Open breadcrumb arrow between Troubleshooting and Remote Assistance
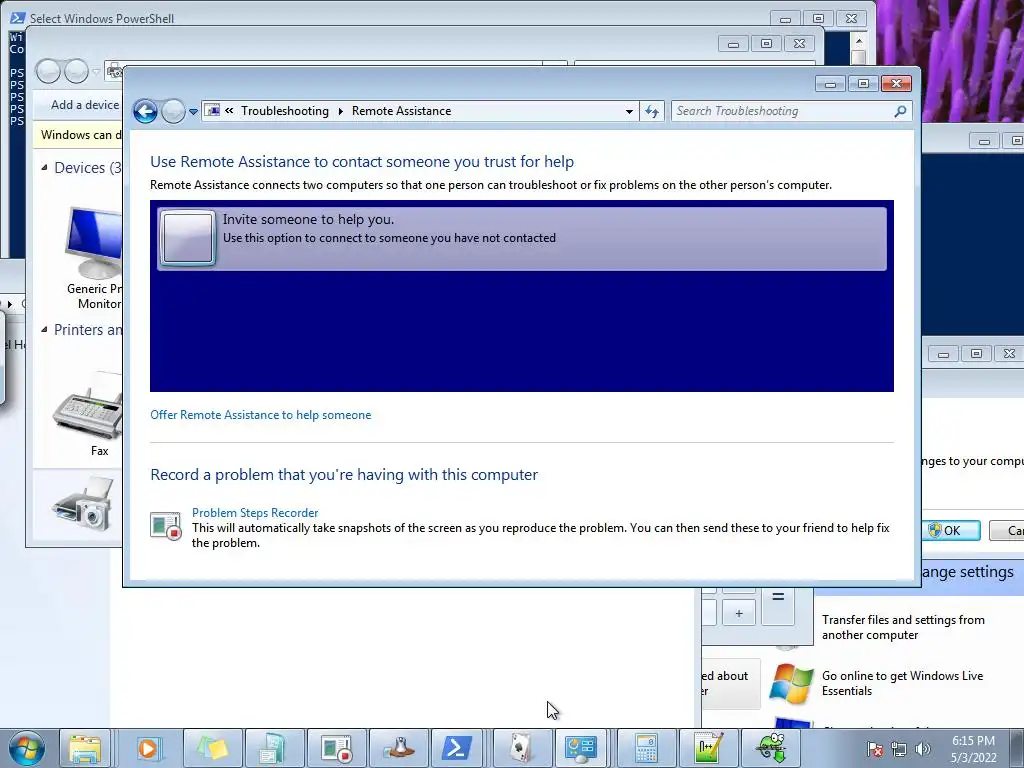Viewport: 1024px width, 768px height. click(x=340, y=111)
